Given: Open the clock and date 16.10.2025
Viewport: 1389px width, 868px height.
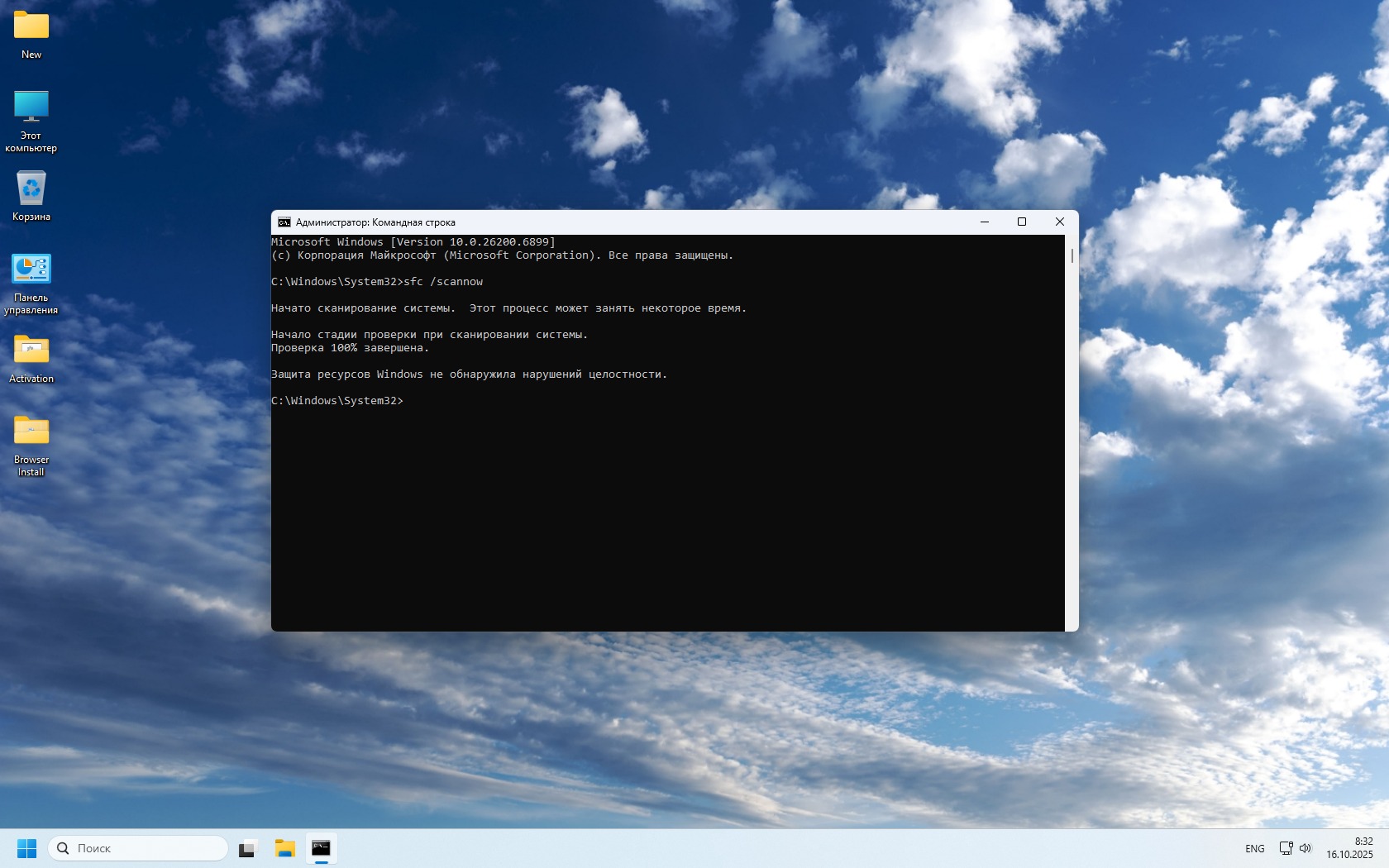Looking at the screenshot, I should click(x=1349, y=848).
